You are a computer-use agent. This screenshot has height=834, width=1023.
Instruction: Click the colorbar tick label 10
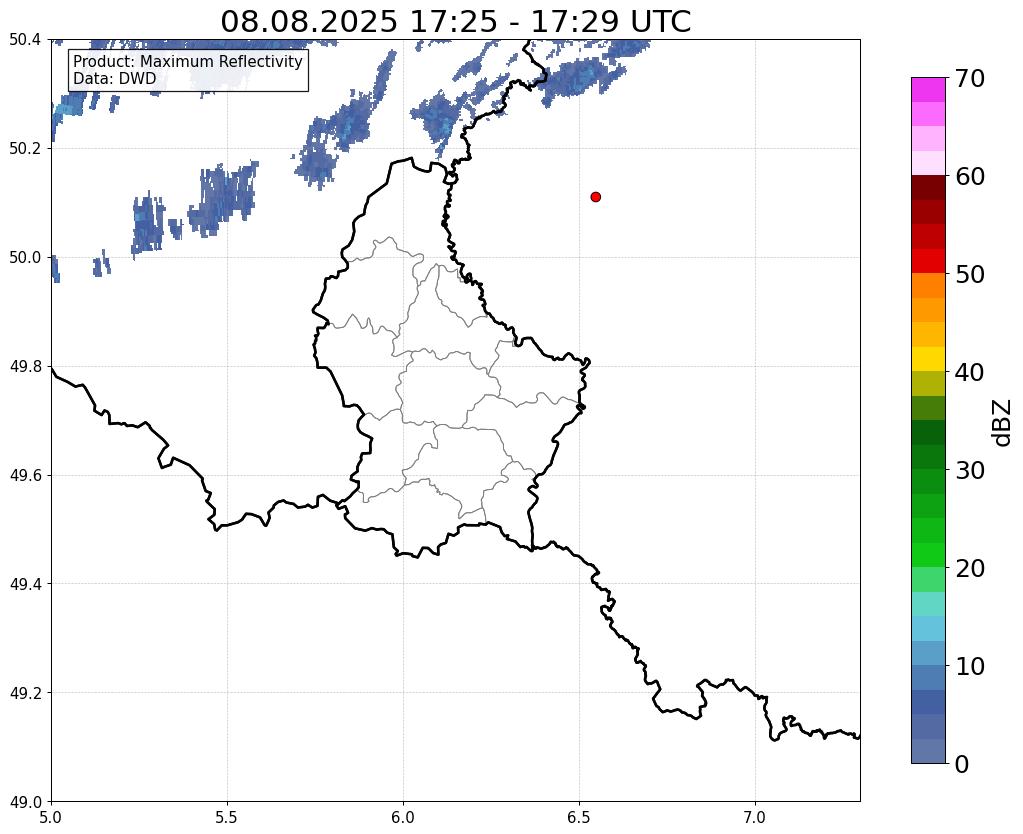(970, 666)
